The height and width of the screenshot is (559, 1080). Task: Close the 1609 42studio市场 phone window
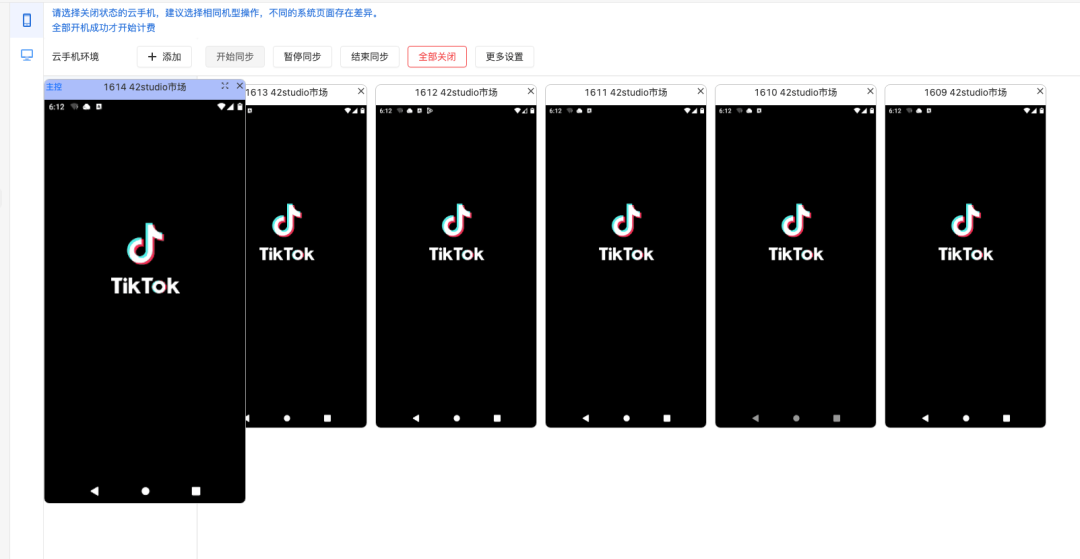[x=1040, y=92]
